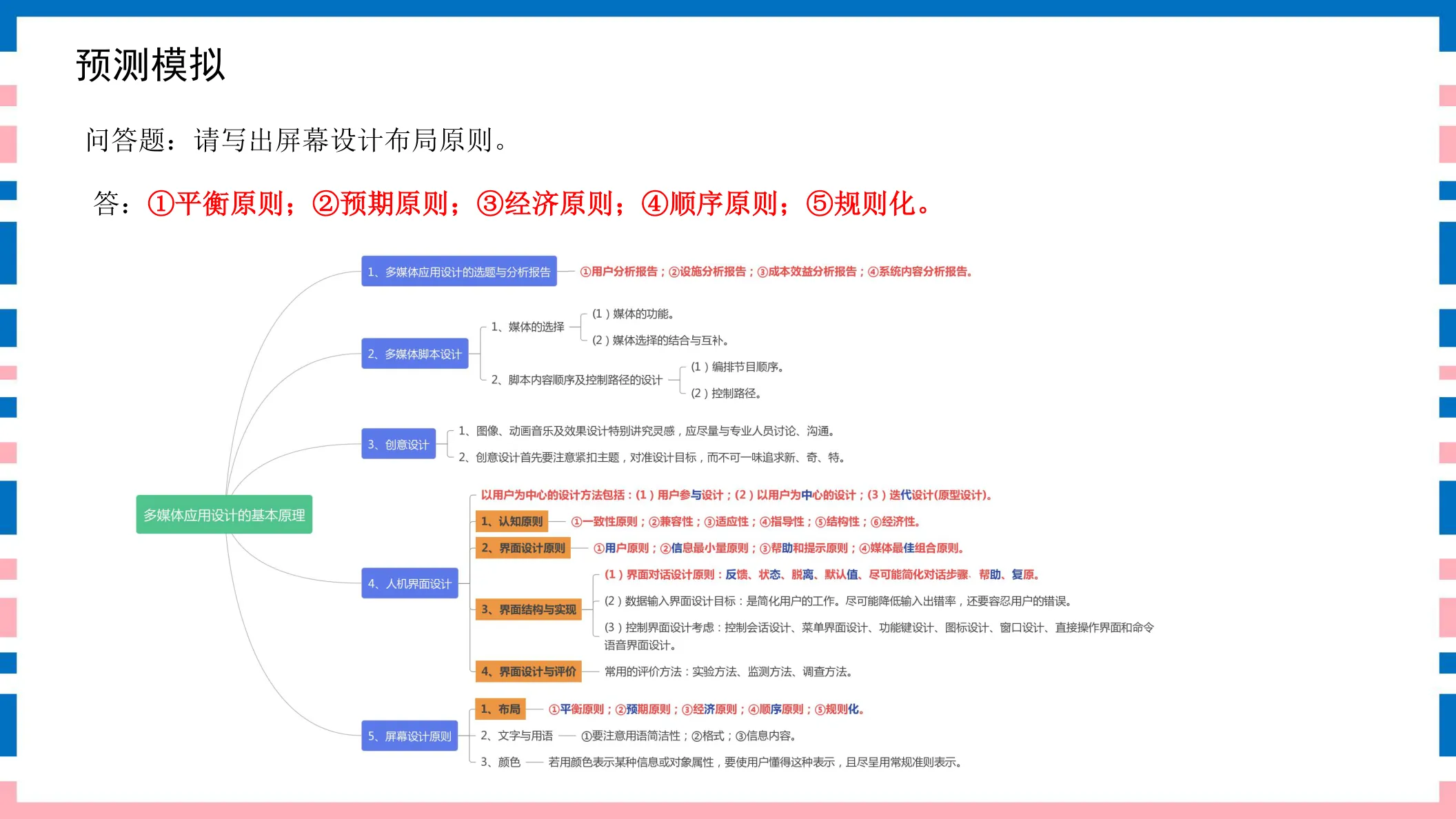Click the question text 请写出屏幕设计布局原则

point(352,141)
